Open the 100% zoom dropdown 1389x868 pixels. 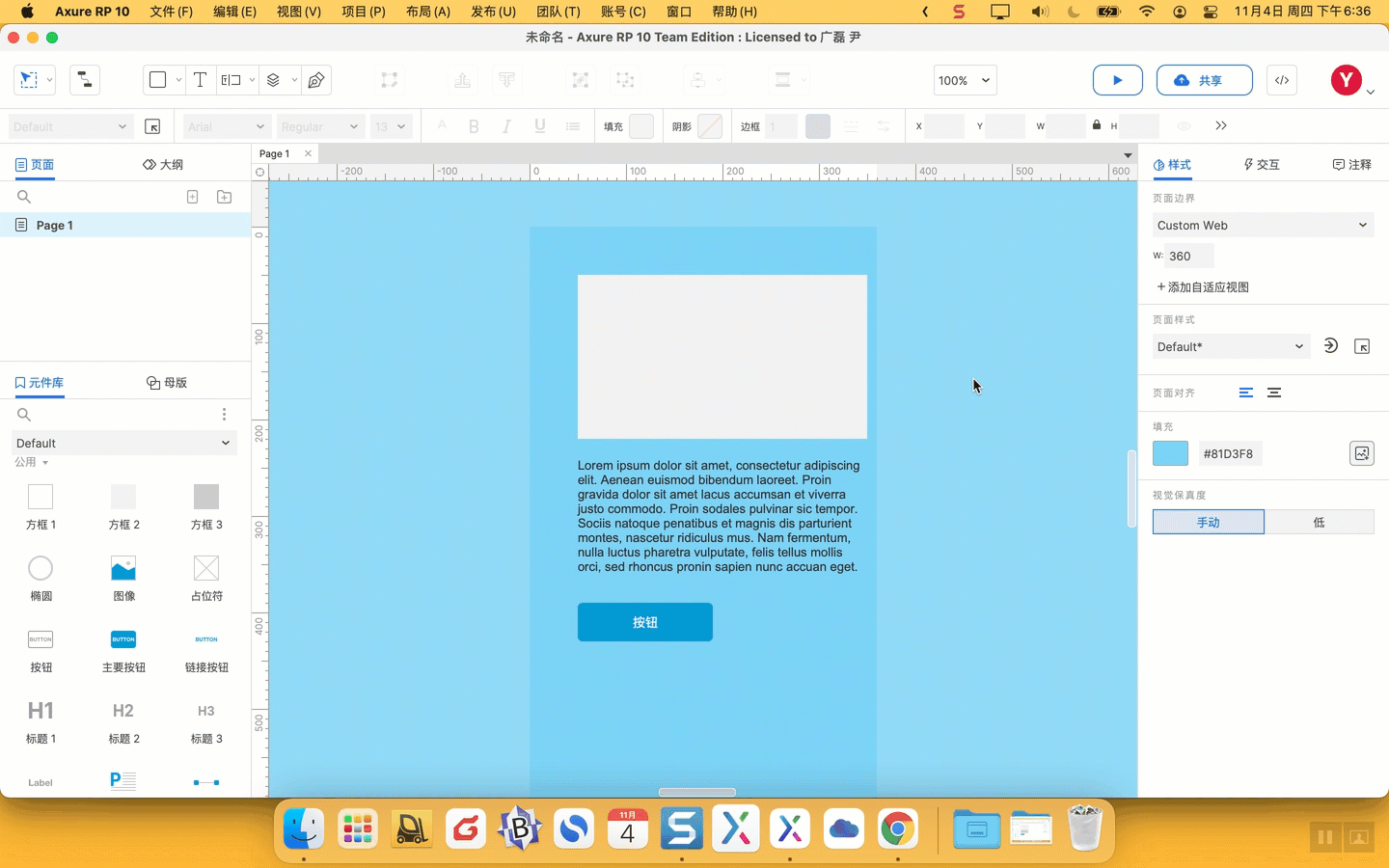(x=965, y=80)
